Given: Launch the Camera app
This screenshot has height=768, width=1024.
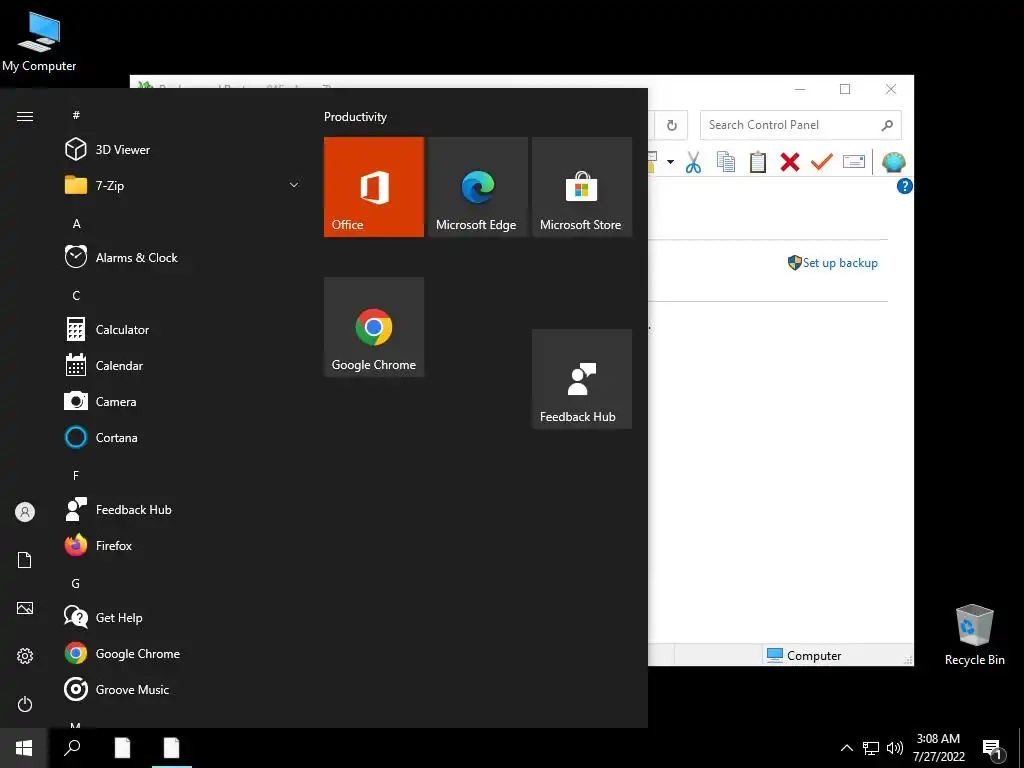Looking at the screenshot, I should click(x=183, y=402).
